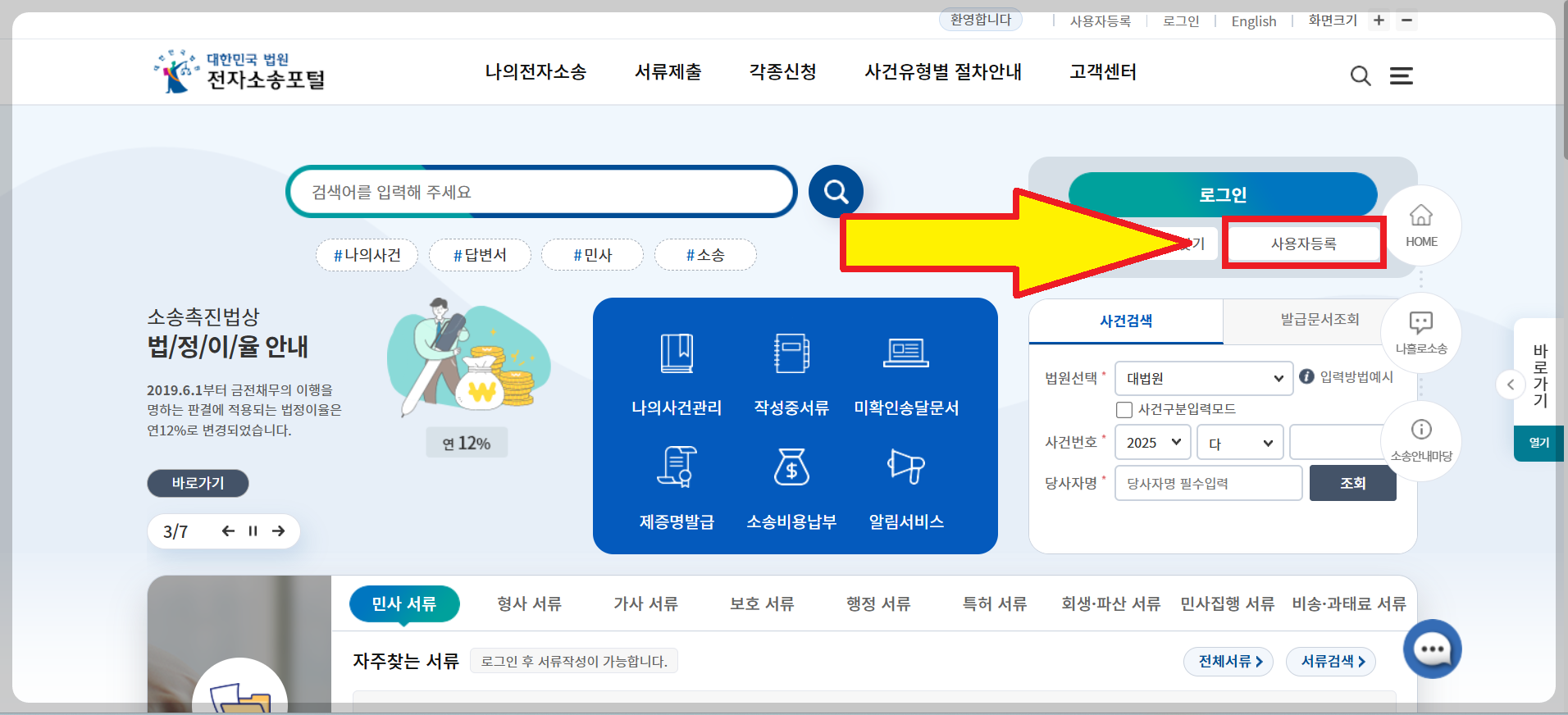Click the 전자소송포털 logo
This screenshot has width=1568, height=715.
click(239, 71)
